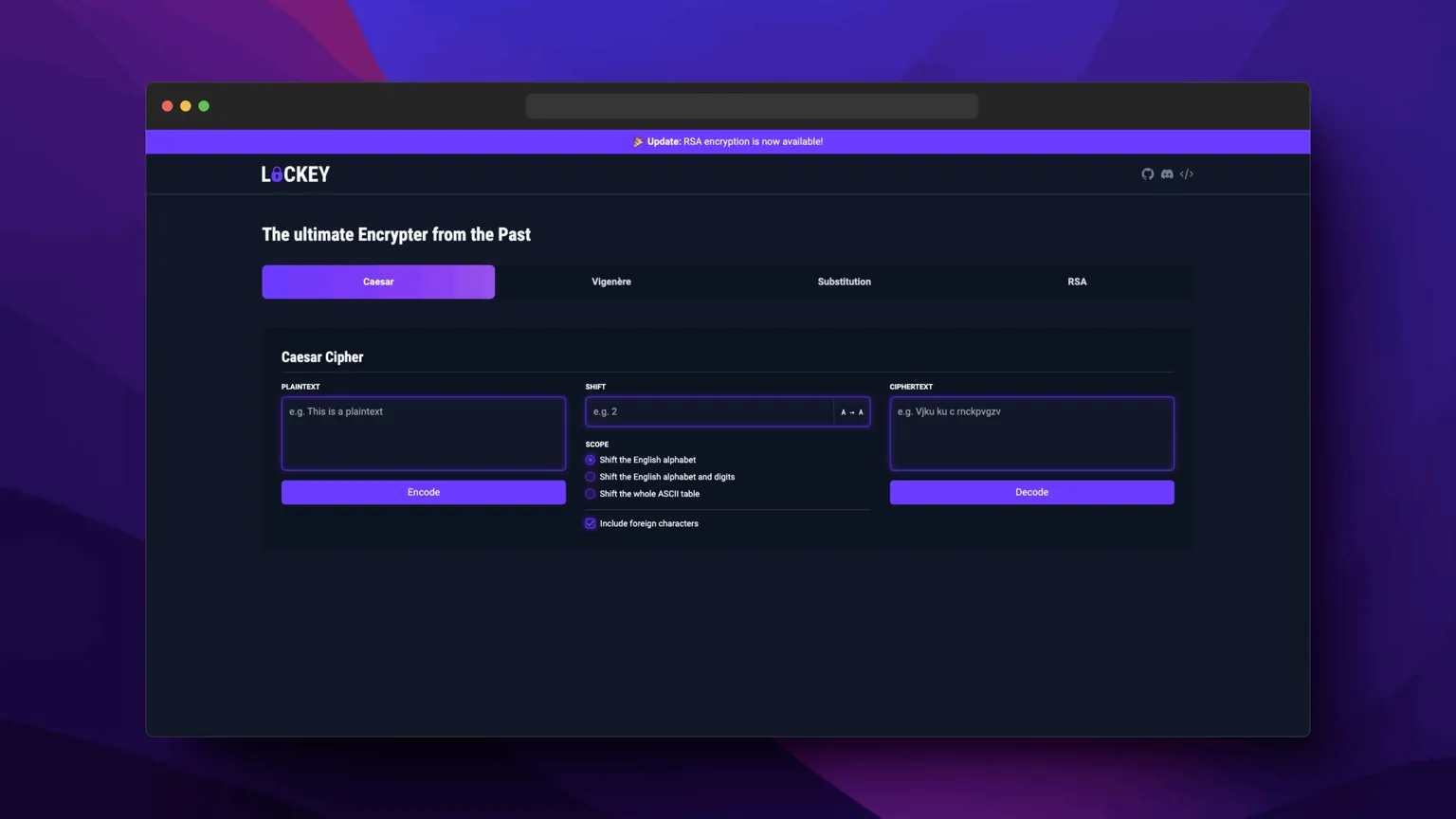
Task: Select the Caesar tab
Action: [x=377, y=281]
